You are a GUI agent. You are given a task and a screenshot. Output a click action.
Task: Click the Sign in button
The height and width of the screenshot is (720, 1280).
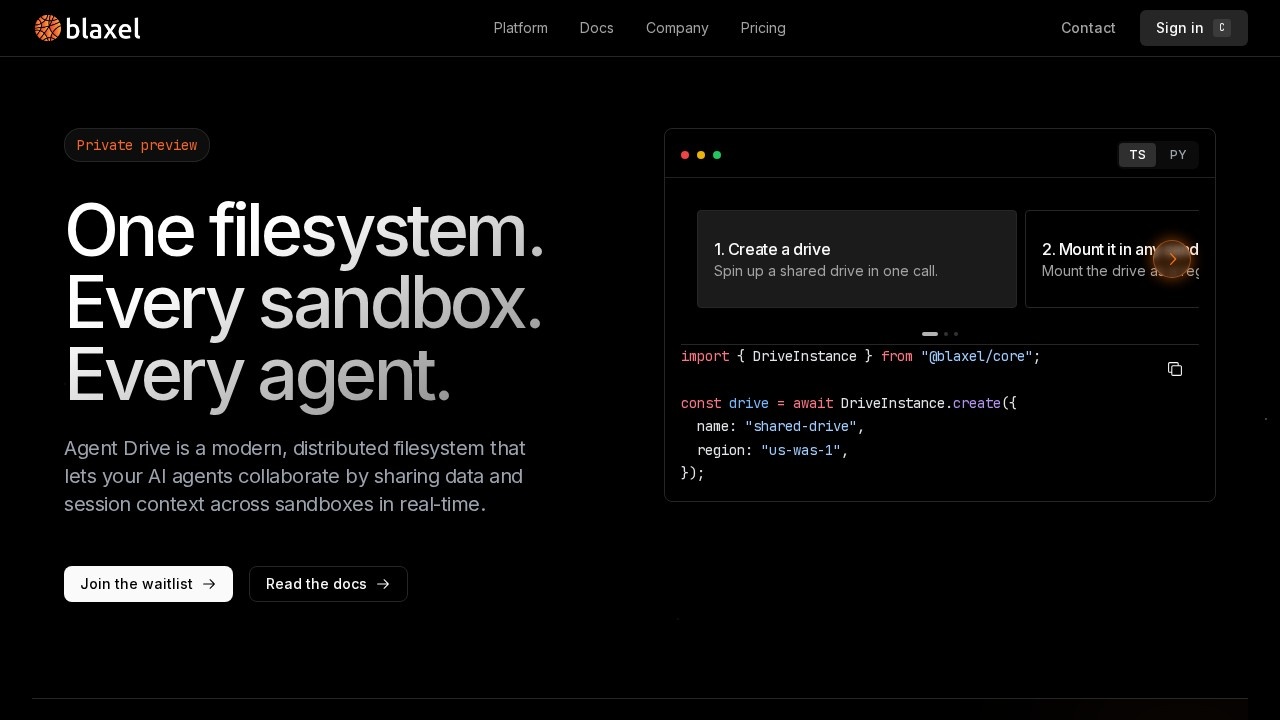pyautogui.click(x=1194, y=28)
